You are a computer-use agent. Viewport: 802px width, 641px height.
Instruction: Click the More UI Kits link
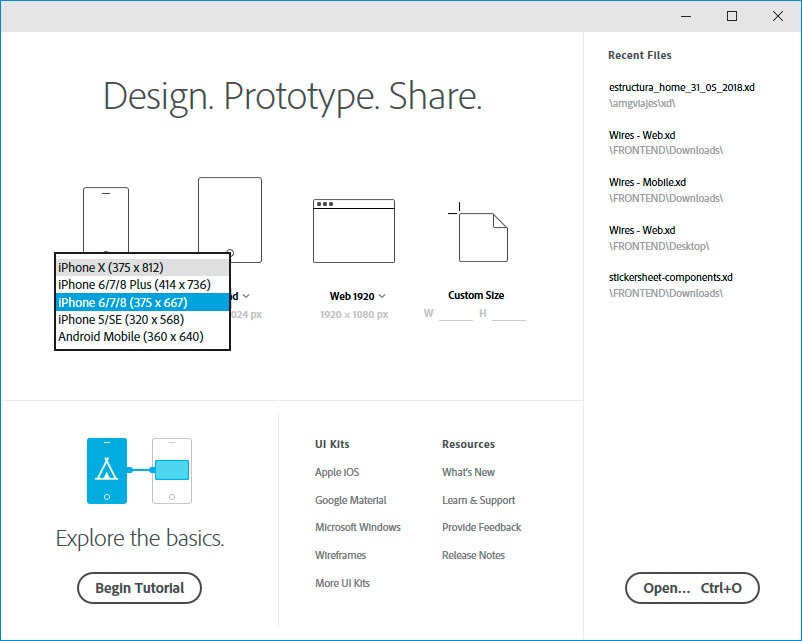[342, 583]
